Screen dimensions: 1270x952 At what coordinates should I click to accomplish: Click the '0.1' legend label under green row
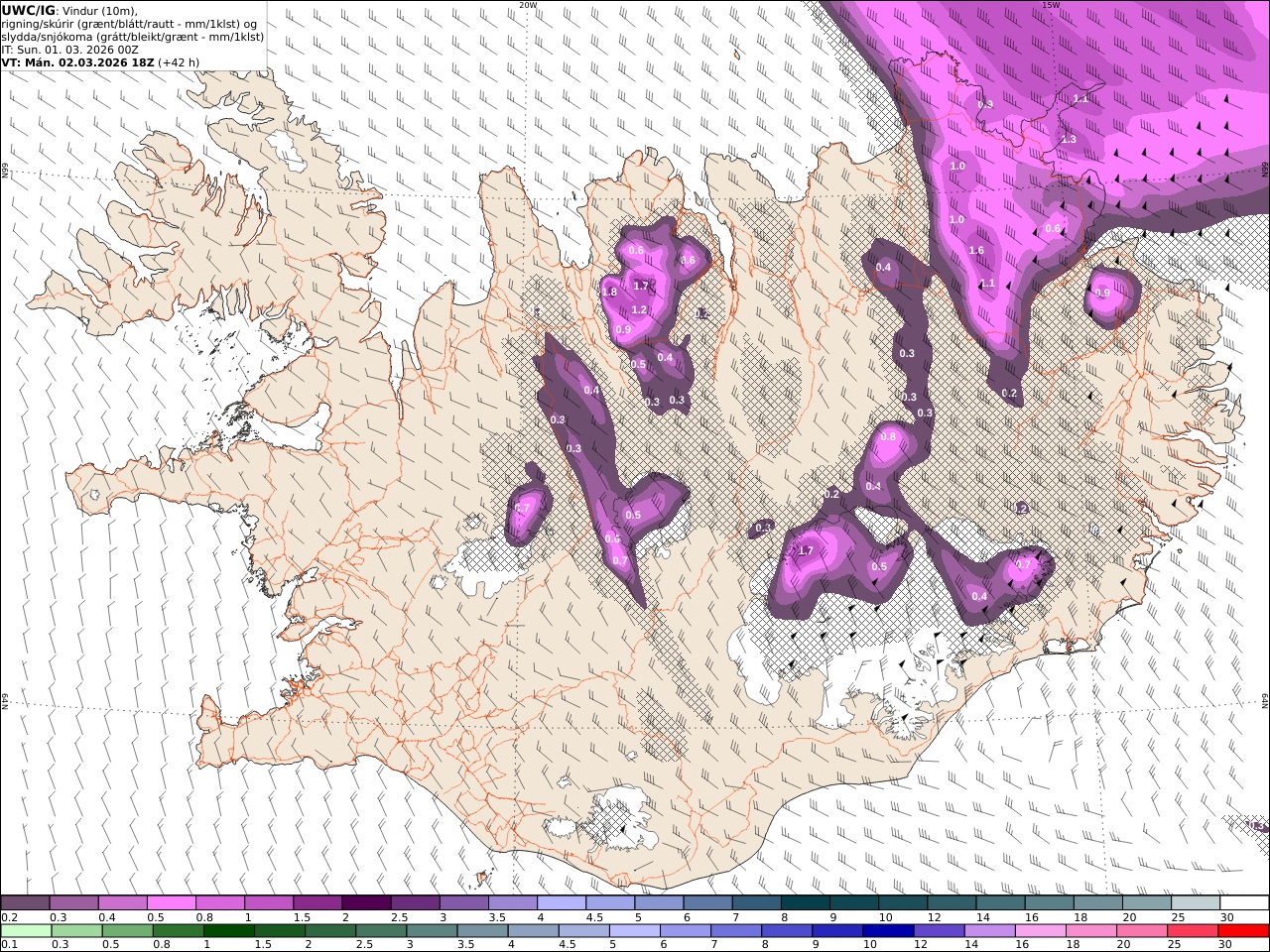(9, 945)
